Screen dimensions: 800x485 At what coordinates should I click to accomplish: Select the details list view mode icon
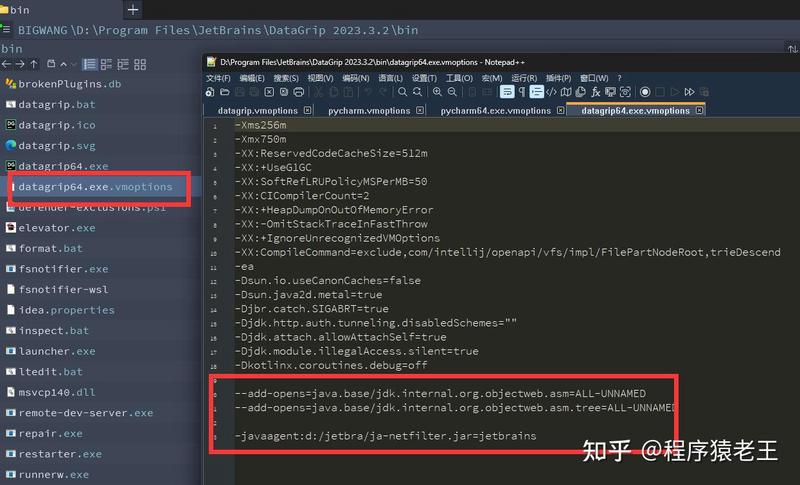(x=89, y=64)
